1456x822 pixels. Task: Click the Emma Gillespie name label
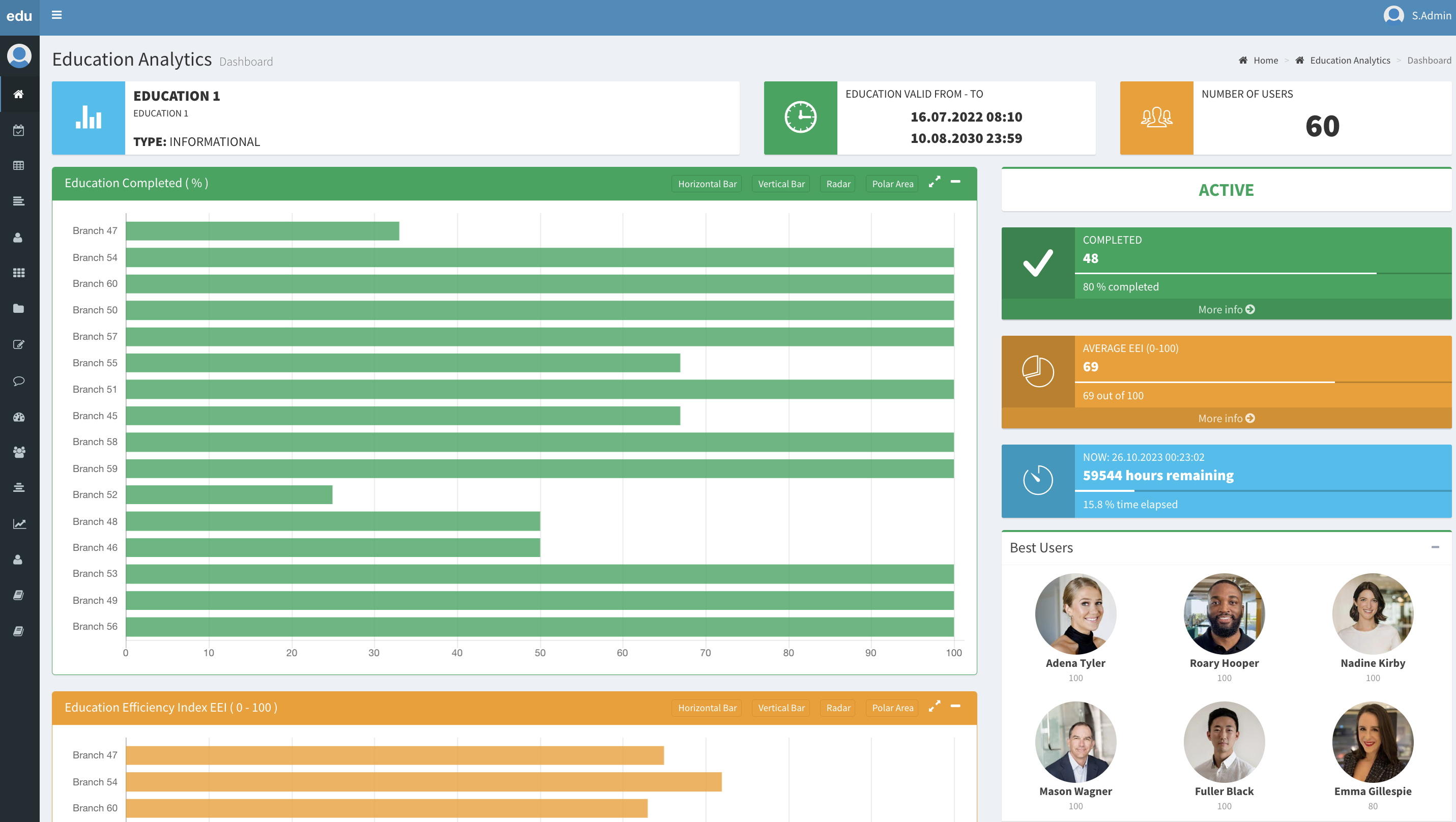(1373, 791)
